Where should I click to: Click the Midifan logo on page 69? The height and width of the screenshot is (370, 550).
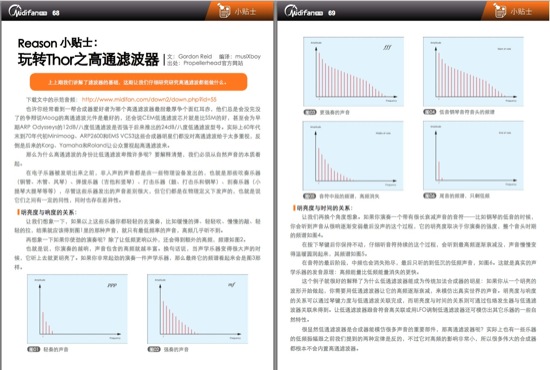click(x=303, y=12)
